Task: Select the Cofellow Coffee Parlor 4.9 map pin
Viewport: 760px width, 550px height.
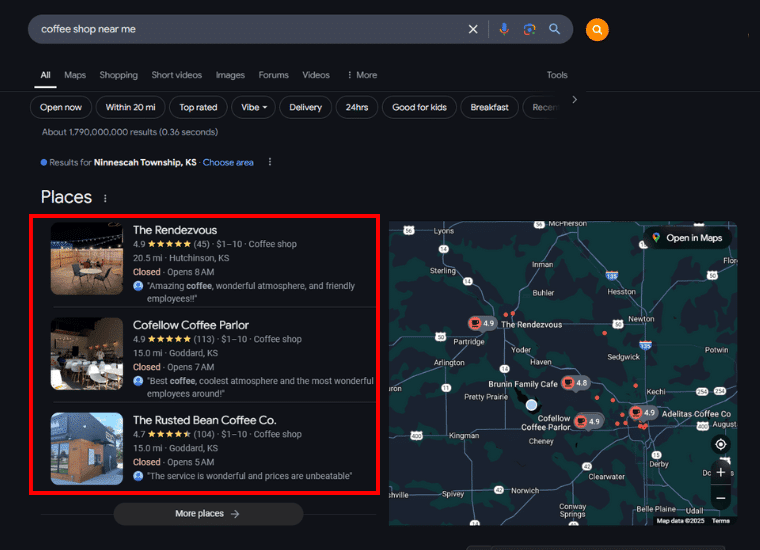Action: (x=588, y=421)
